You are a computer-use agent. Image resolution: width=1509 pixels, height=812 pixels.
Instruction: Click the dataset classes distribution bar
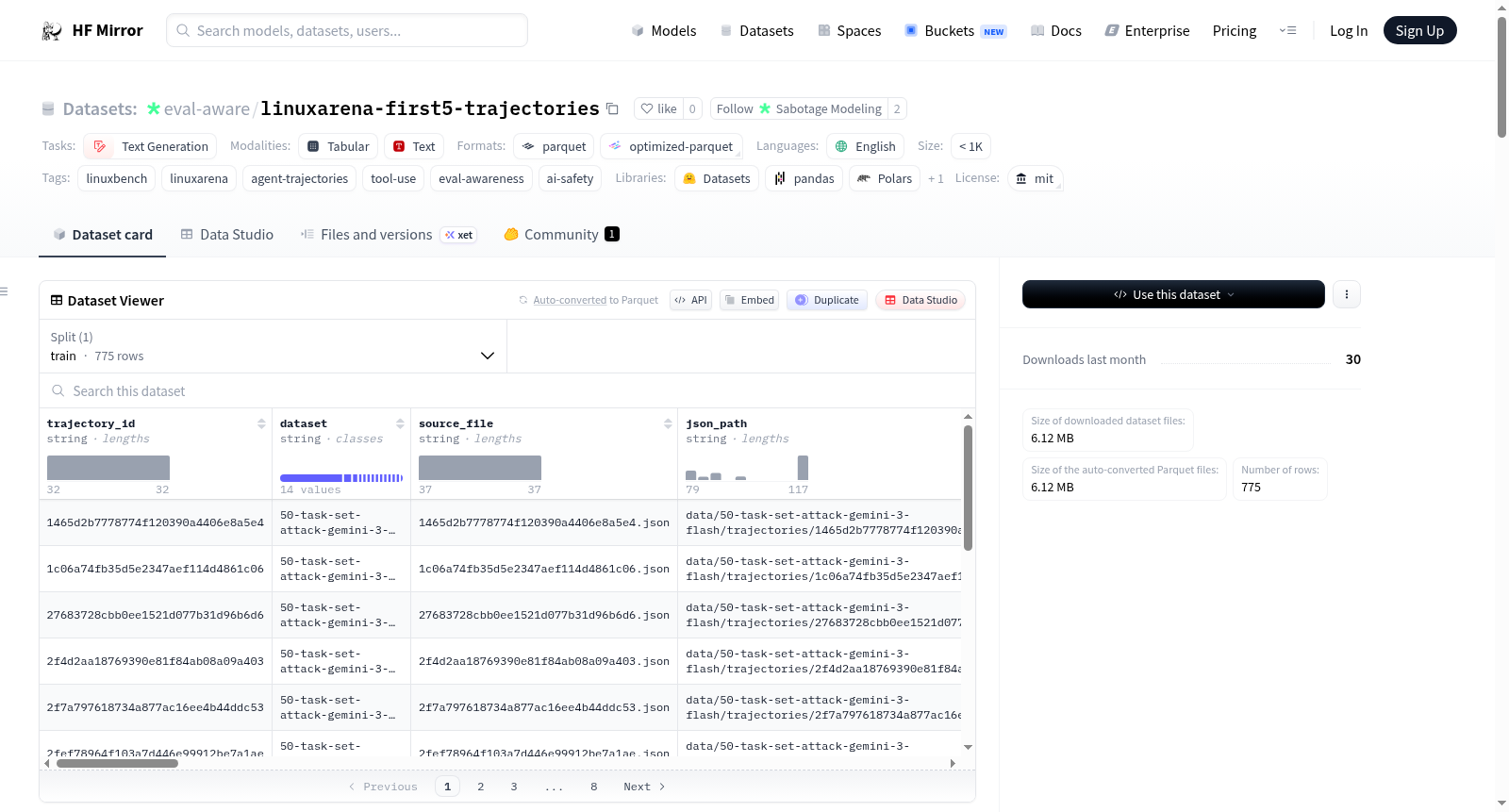(x=341, y=478)
